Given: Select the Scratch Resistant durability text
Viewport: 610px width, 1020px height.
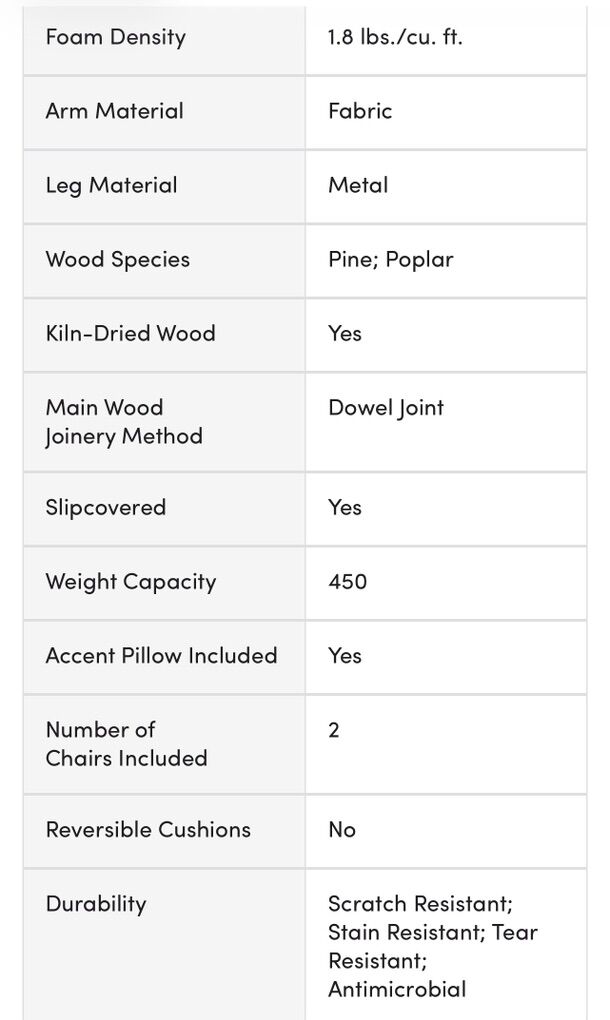Looking at the screenshot, I should coord(420,904).
